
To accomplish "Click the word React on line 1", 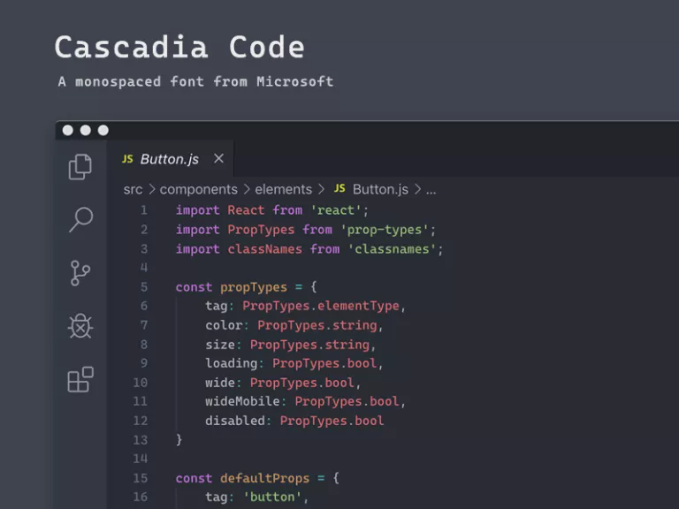I will (246, 211).
